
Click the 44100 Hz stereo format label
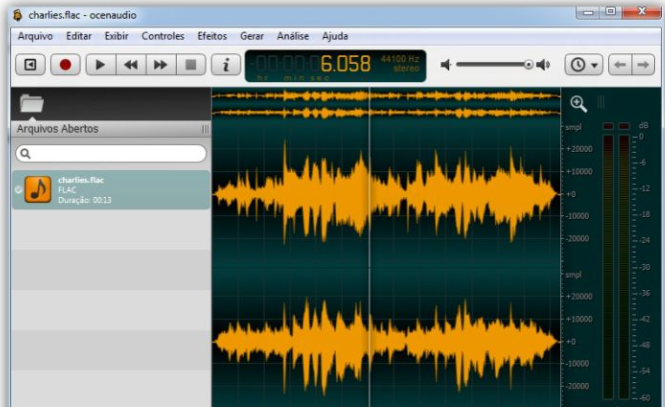click(400, 64)
